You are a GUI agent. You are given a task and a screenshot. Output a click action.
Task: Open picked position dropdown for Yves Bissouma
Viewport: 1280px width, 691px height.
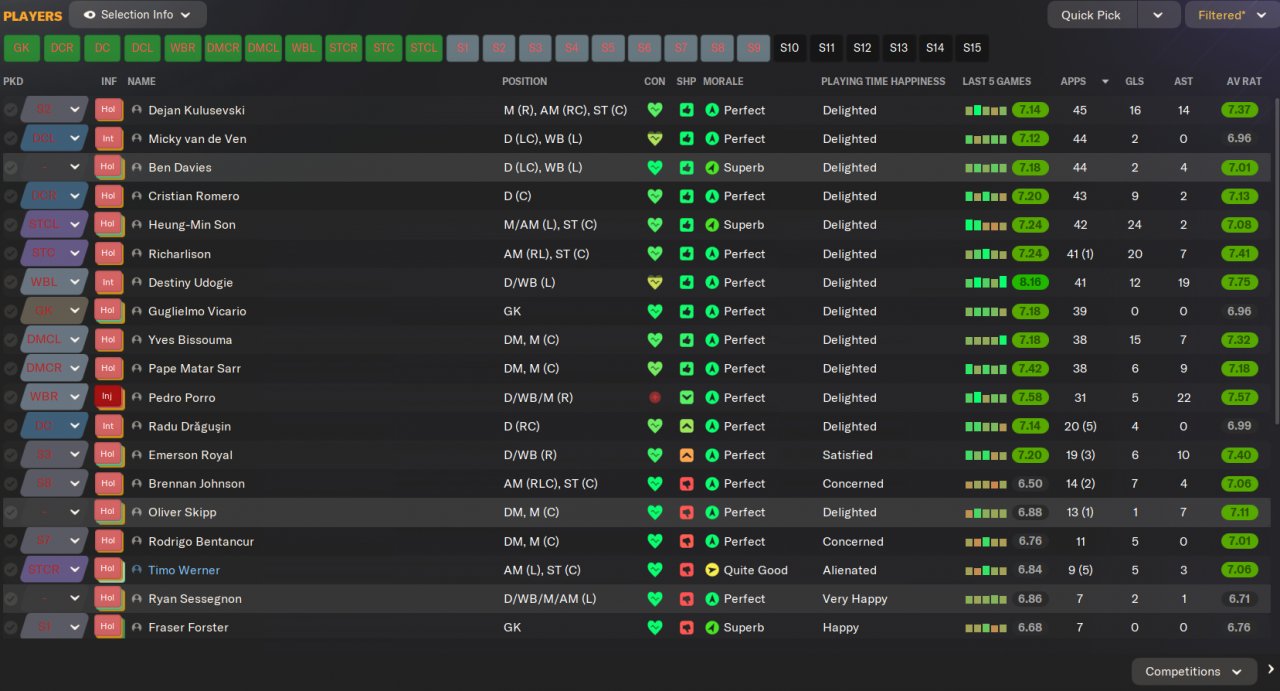coord(74,340)
